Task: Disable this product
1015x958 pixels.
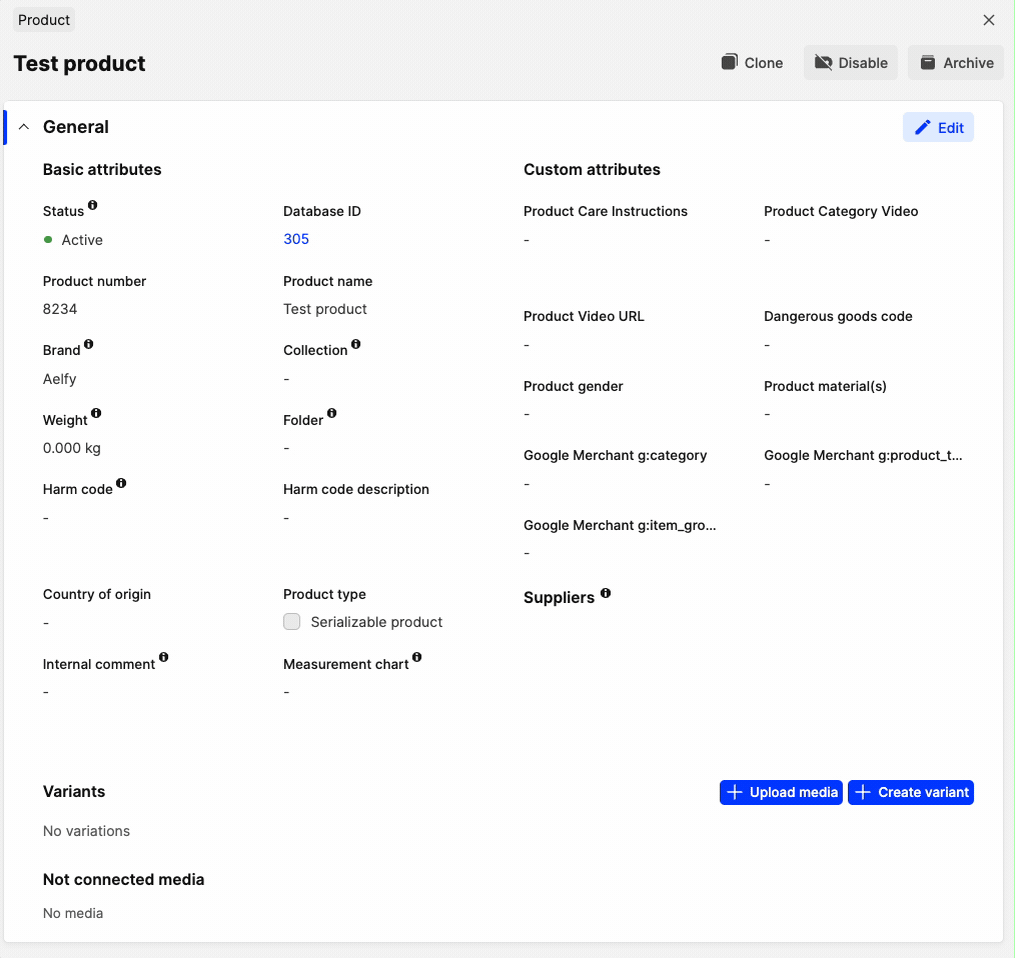Action: click(x=851, y=63)
